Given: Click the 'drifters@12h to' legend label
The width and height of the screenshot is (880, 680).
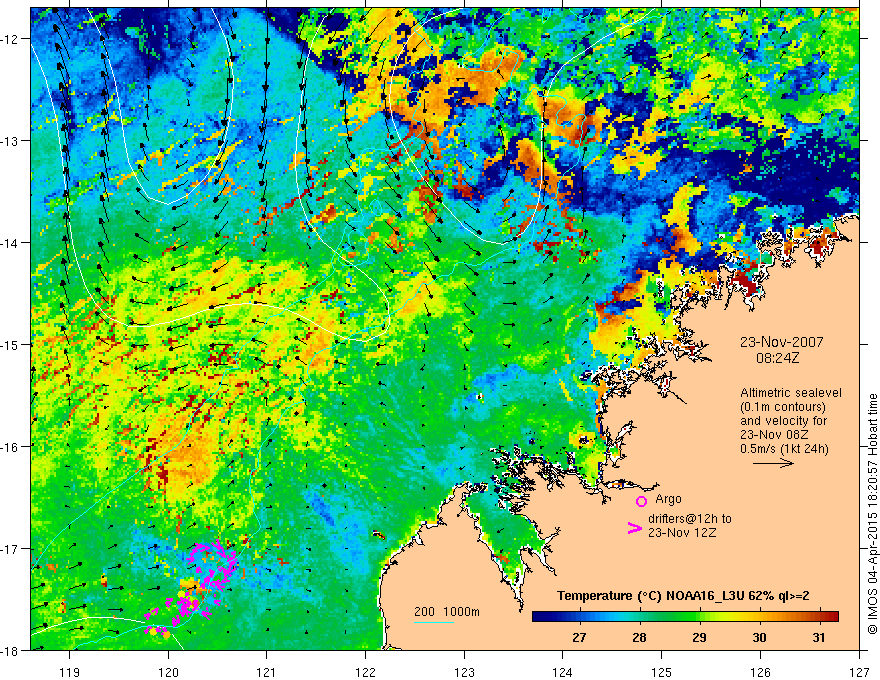Looking at the screenshot, I should [x=690, y=519].
